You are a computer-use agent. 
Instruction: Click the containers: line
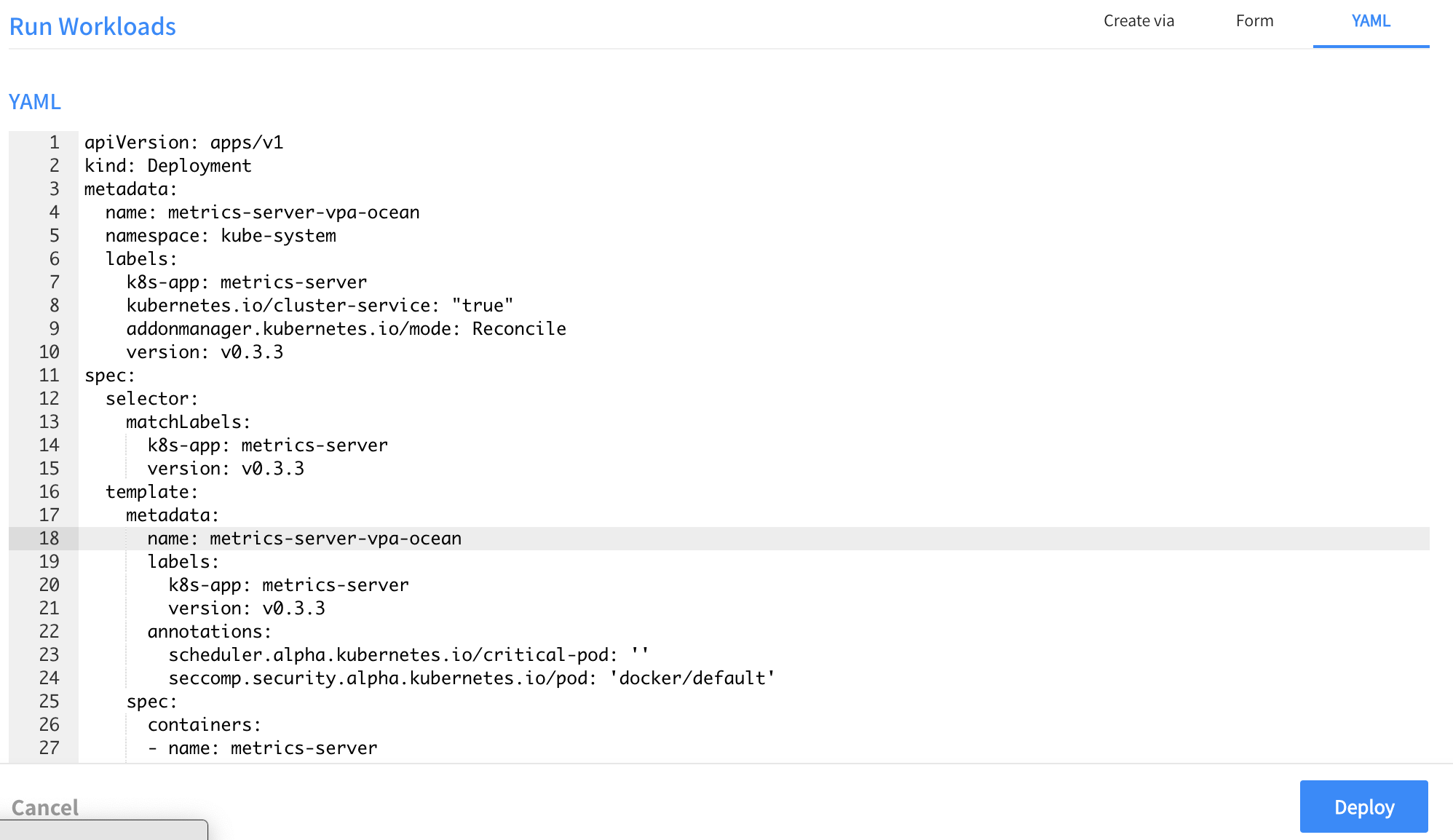click(x=204, y=725)
